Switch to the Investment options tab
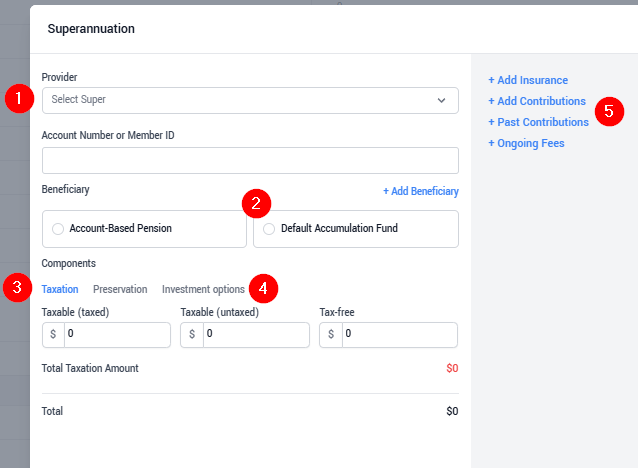The width and height of the screenshot is (638, 468). (x=203, y=289)
